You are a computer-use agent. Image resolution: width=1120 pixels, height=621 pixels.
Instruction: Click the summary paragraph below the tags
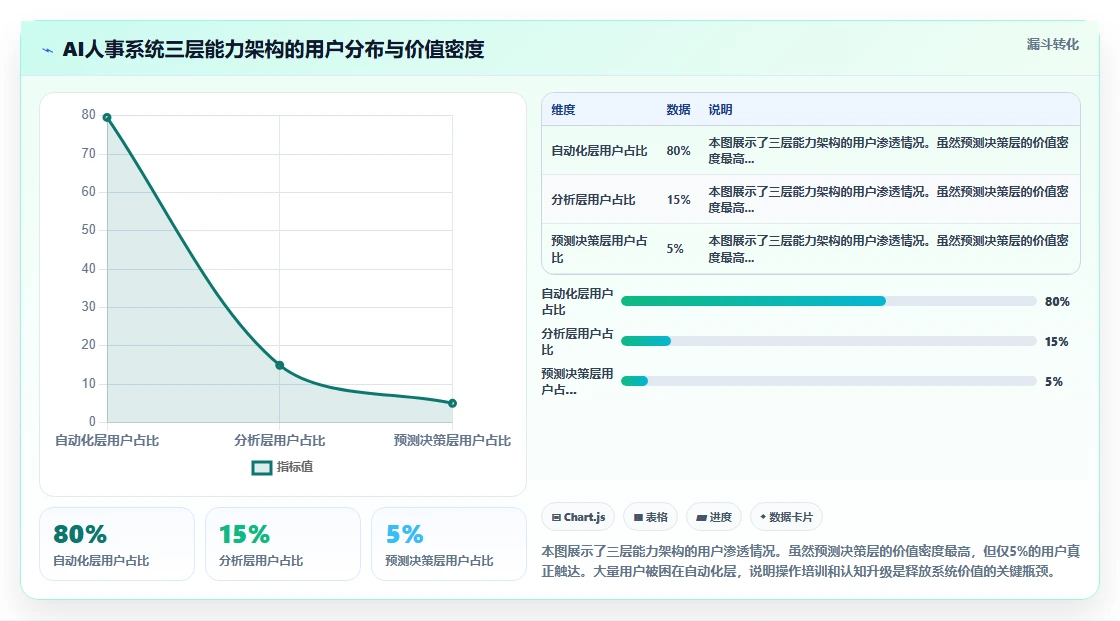click(811, 561)
